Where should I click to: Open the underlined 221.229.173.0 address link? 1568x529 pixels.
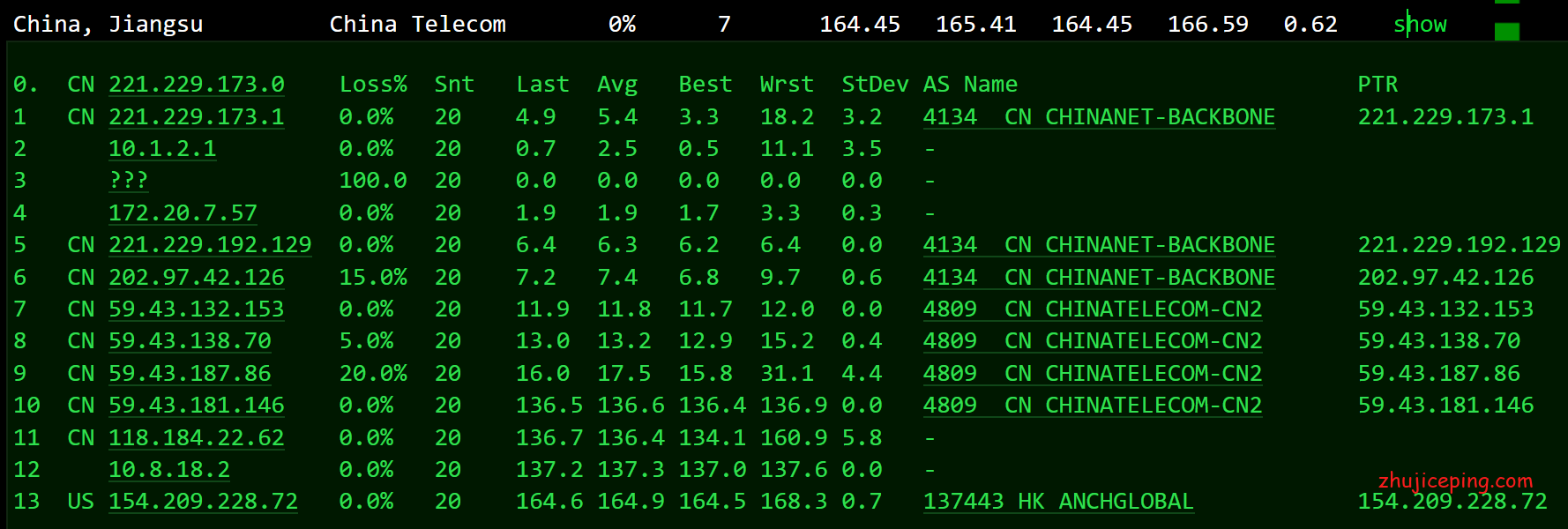pos(196,85)
